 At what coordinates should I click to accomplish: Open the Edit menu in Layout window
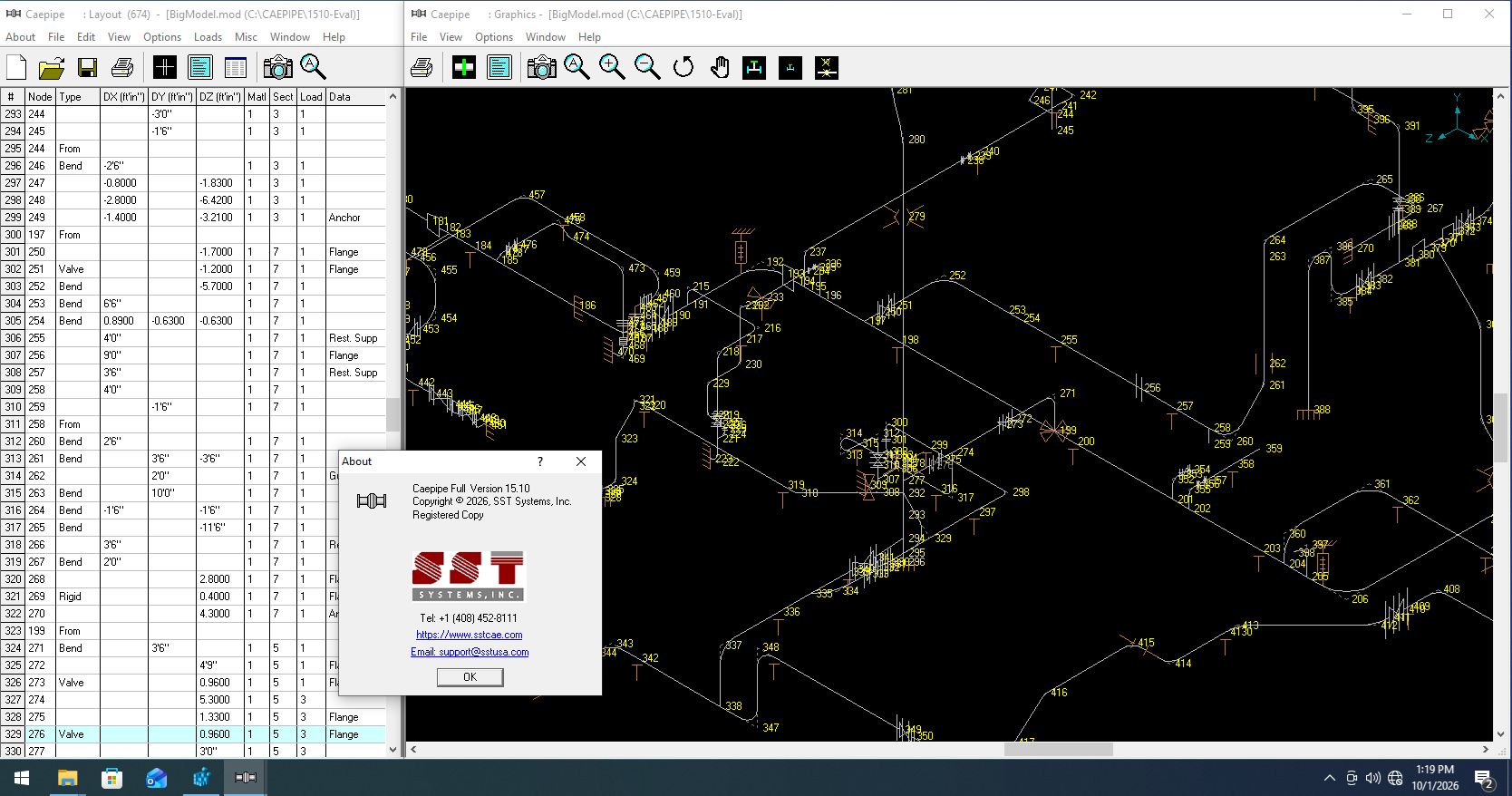pyautogui.click(x=86, y=37)
